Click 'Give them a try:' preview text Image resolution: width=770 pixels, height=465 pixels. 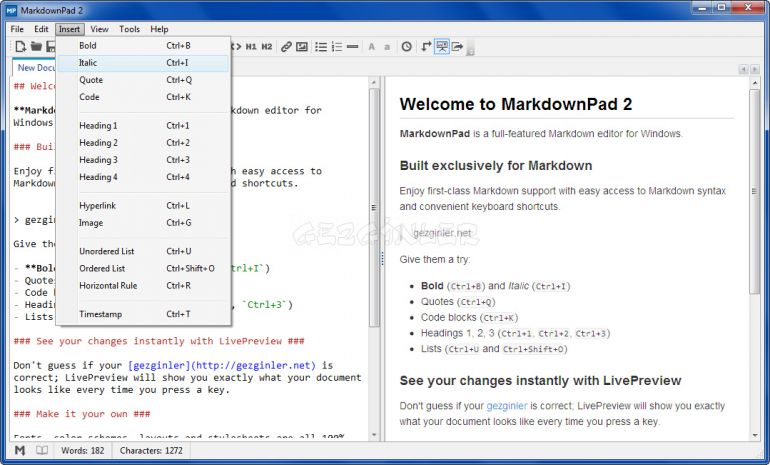pos(435,260)
